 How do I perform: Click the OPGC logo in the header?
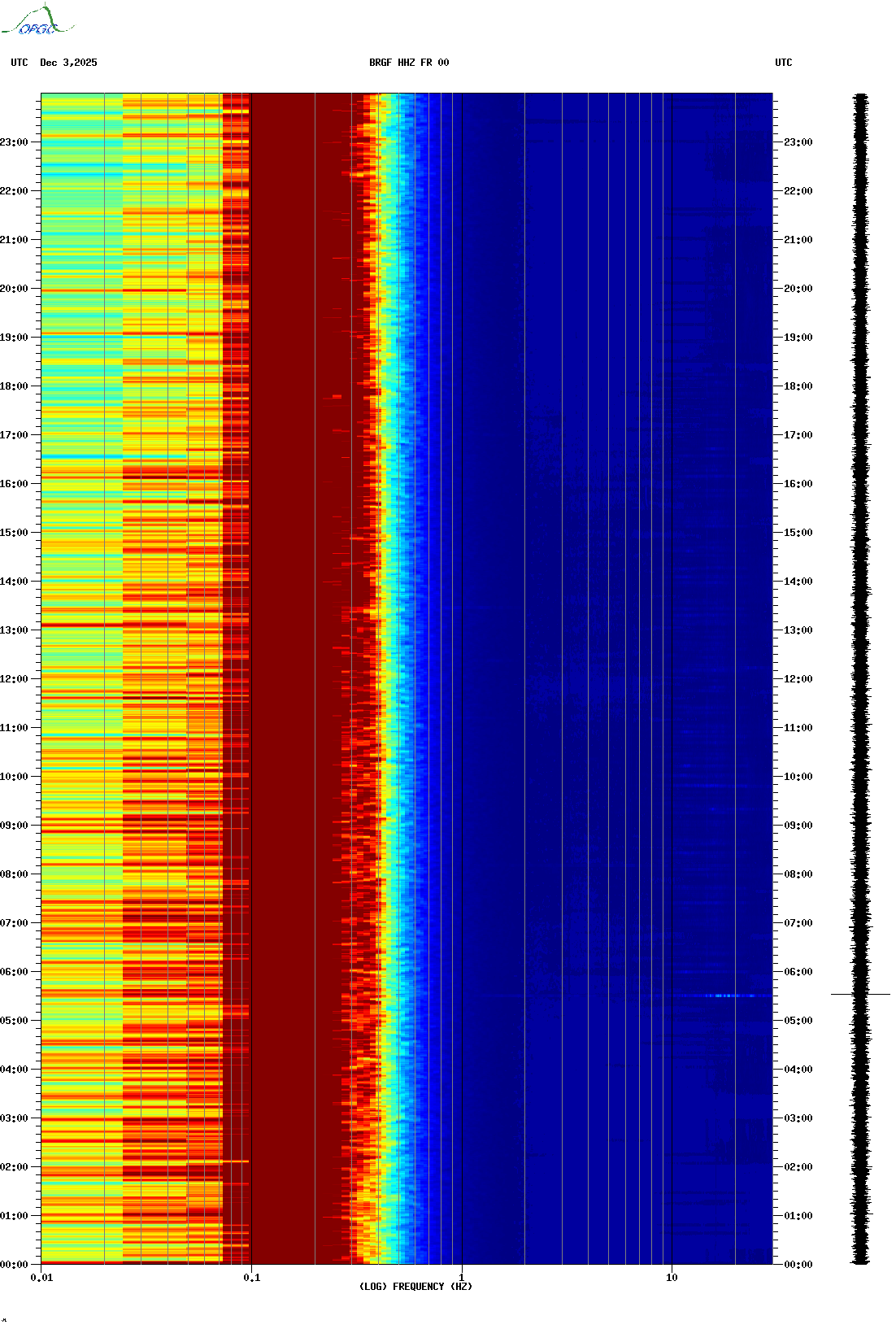click(x=37, y=22)
